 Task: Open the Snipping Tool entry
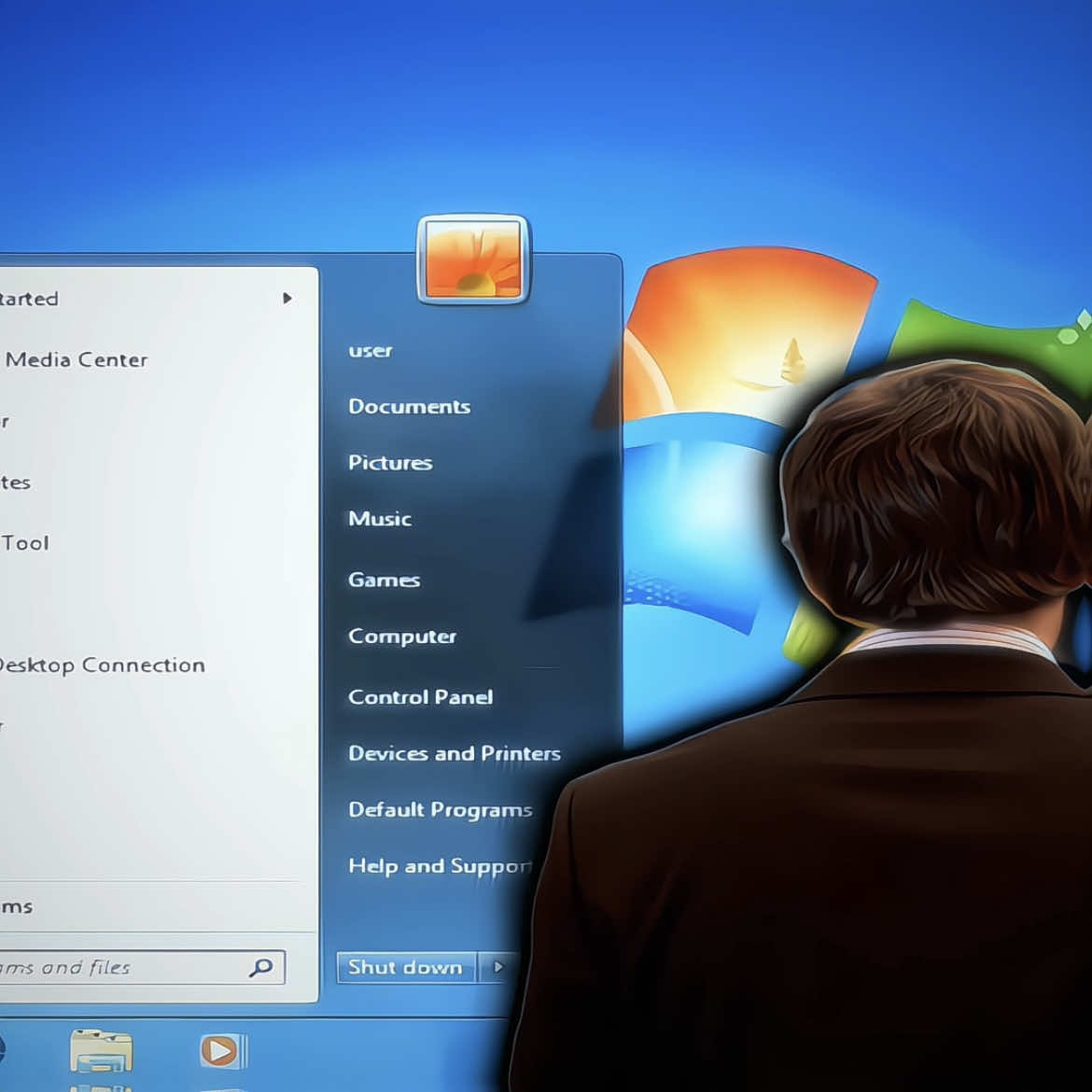(24, 542)
